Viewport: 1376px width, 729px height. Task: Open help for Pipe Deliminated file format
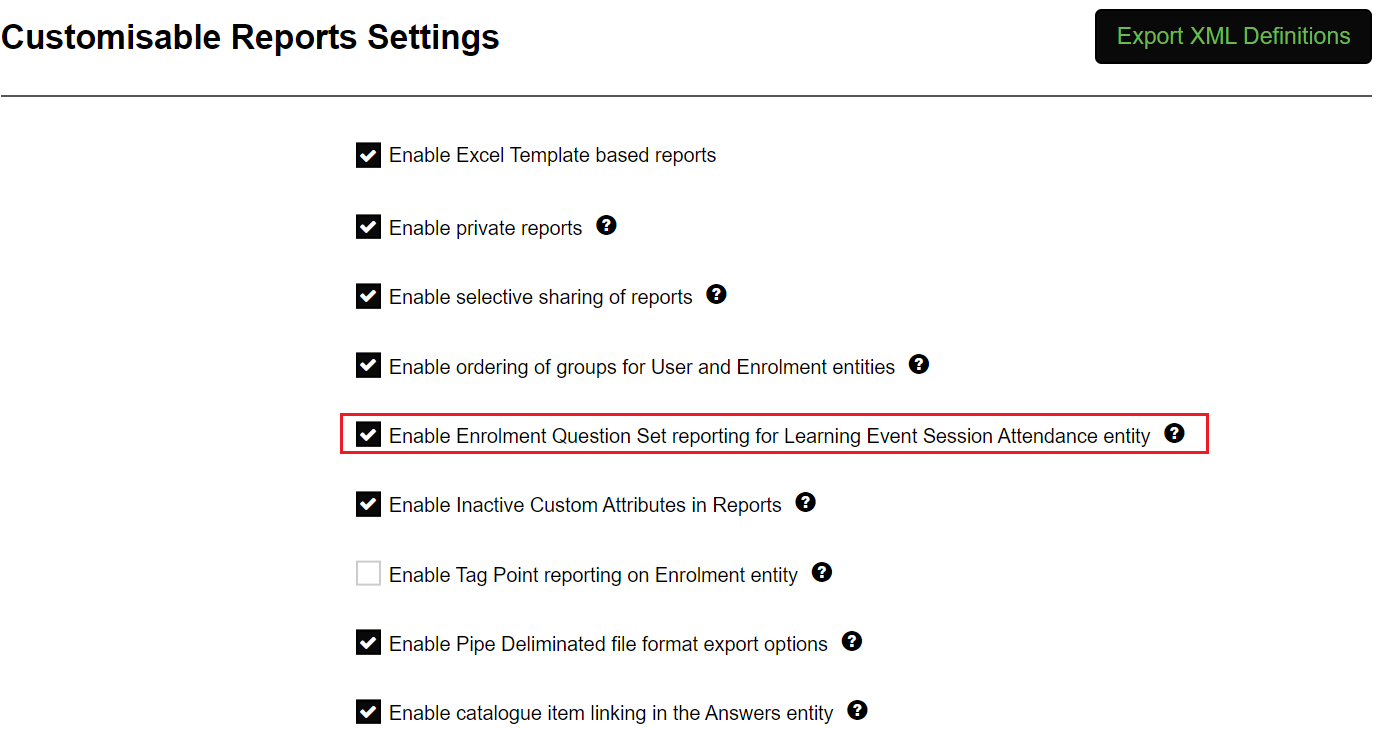pos(852,641)
